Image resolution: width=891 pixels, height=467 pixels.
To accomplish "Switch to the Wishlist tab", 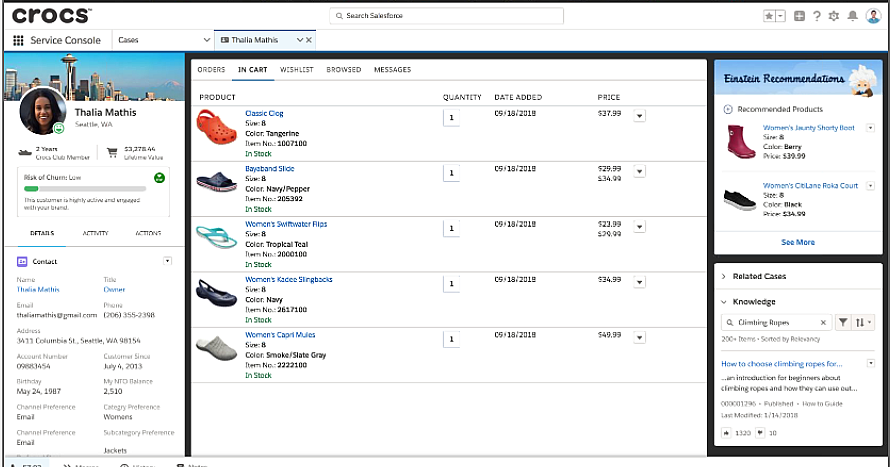I will pyautogui.click(x=296, y=70).
